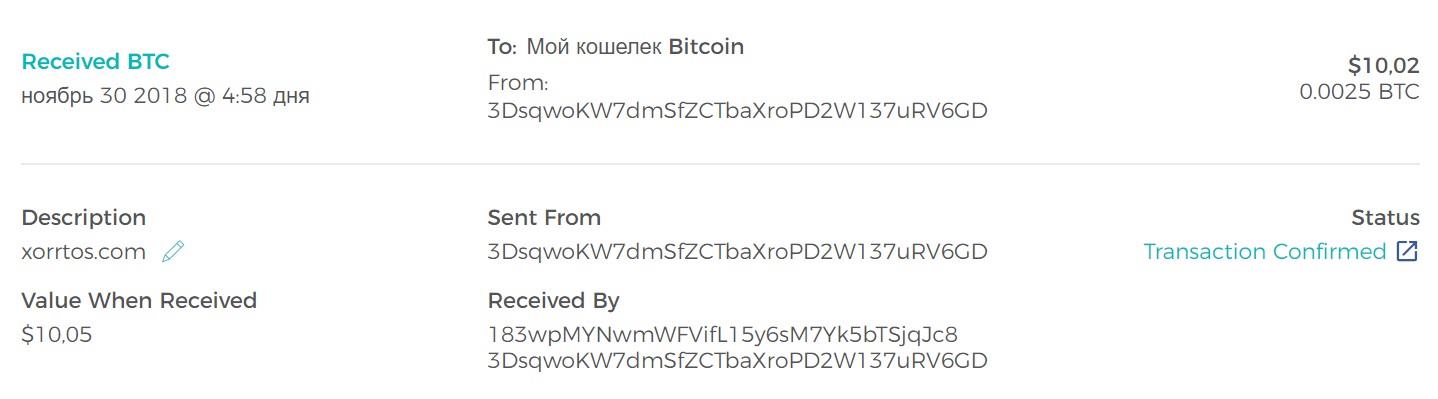Click the Received By label

click(x=554, y=301)
